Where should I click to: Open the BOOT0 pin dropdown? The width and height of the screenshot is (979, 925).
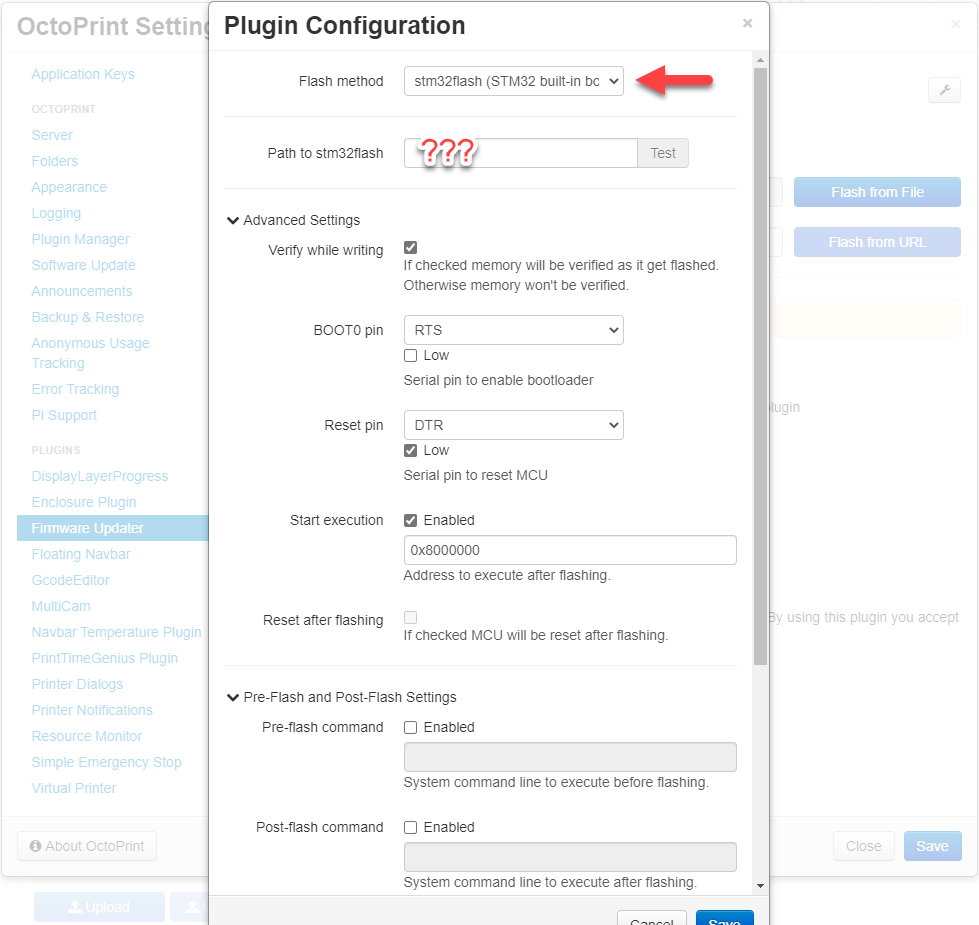coord(513,330)
